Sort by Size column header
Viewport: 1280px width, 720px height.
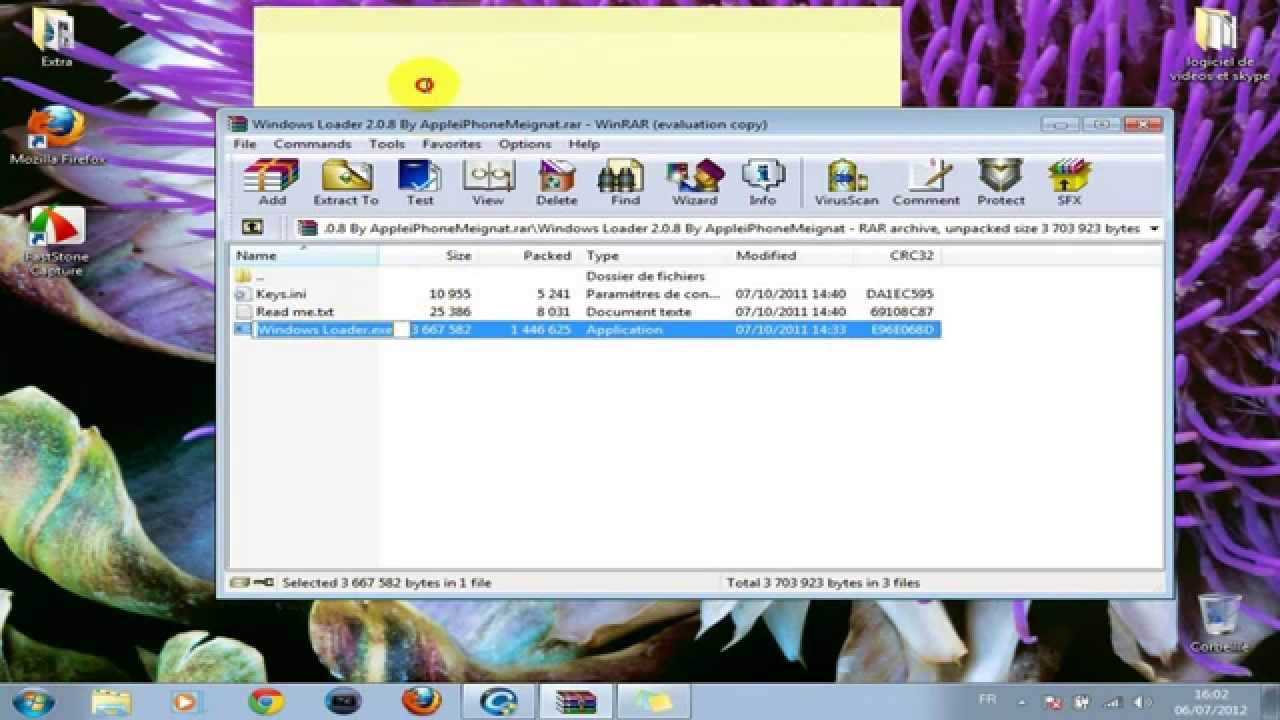tap(428, 256)
